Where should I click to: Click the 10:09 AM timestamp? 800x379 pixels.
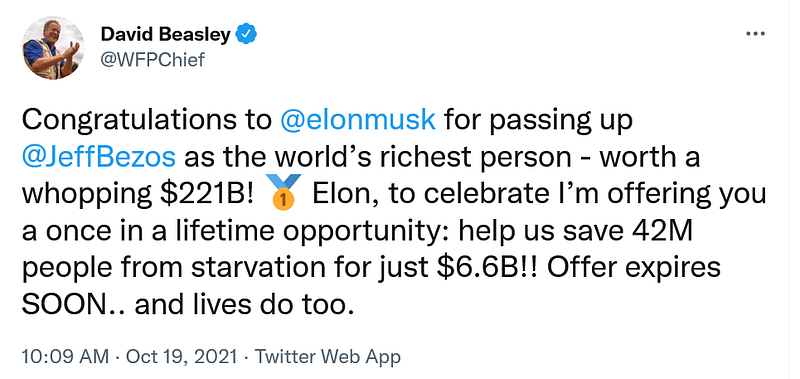pos(65,357)
